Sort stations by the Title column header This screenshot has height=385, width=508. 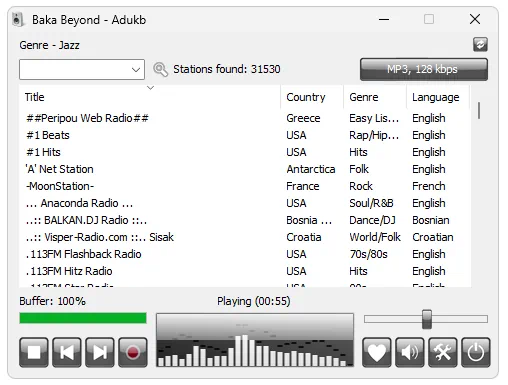click(150, 97)
